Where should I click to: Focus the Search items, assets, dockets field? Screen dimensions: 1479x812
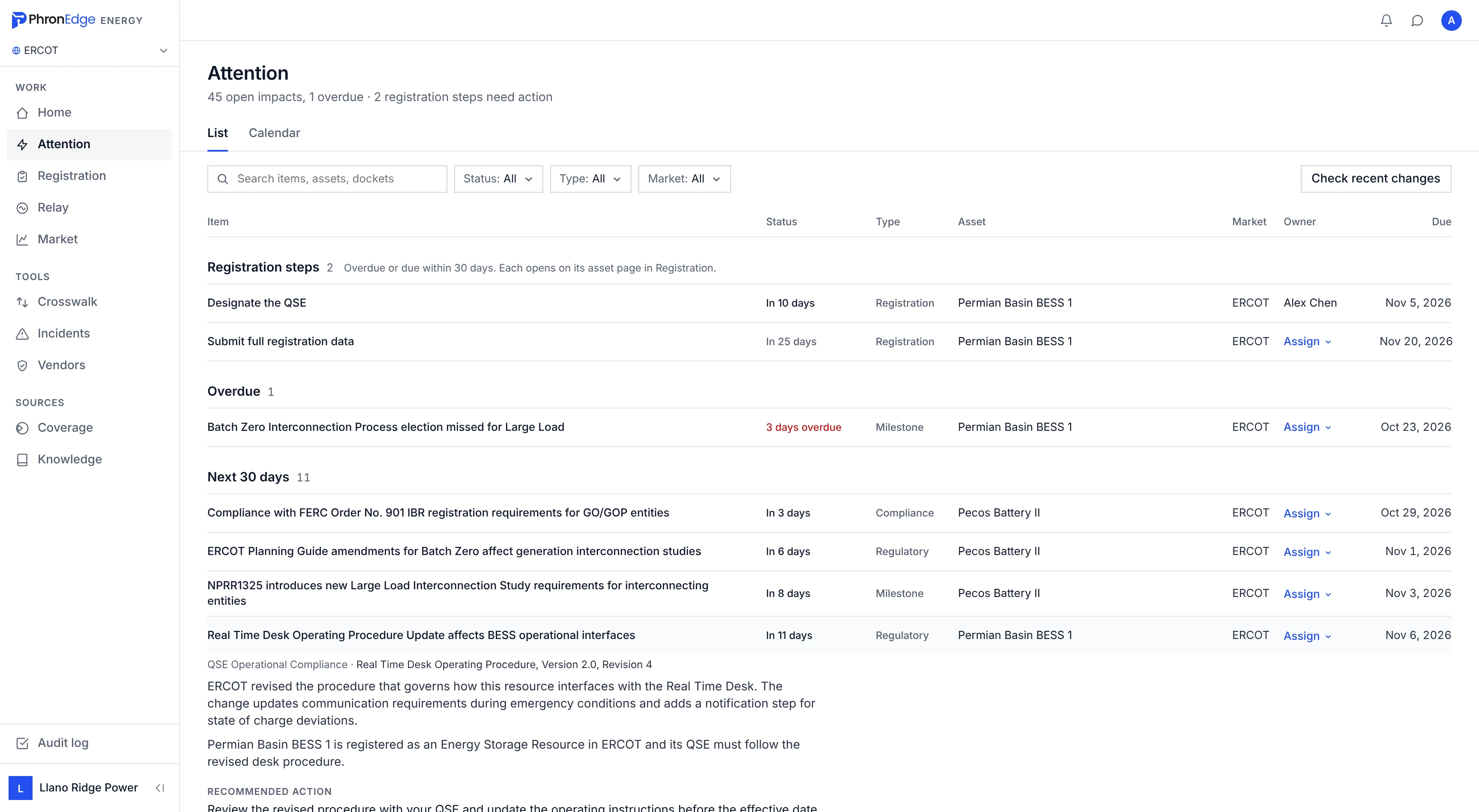click(326, 179)
